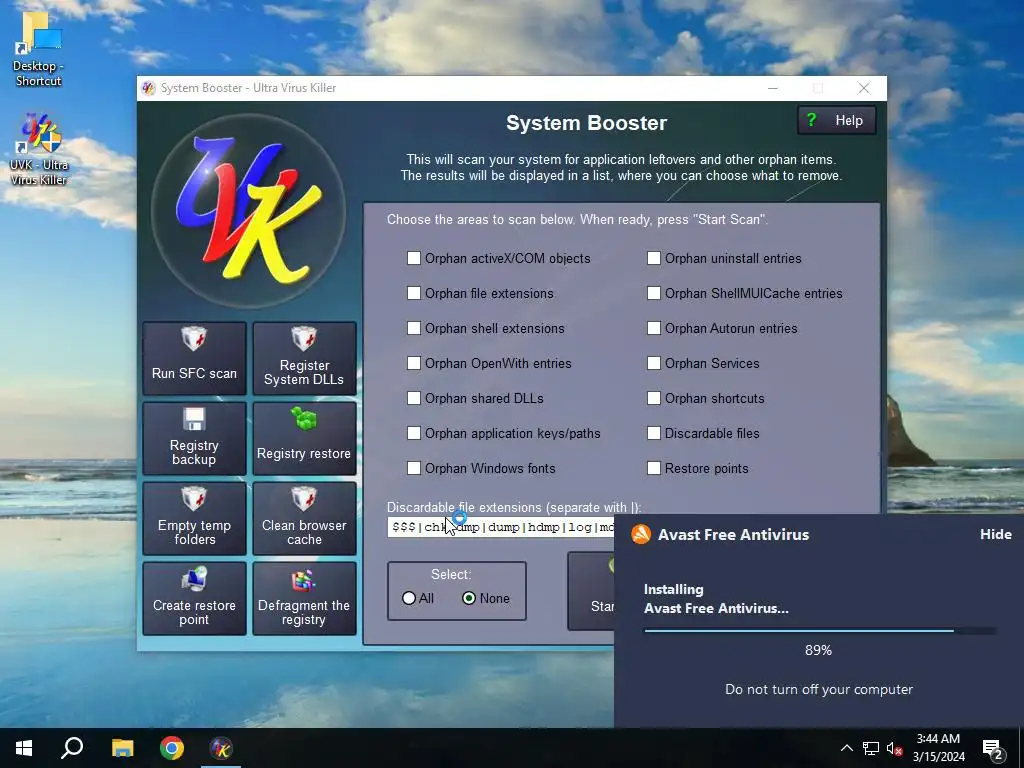The width and height of the screenshot is (1024, 768).
Task: Click the Avast logo in popup
Action: coord(641,534)
